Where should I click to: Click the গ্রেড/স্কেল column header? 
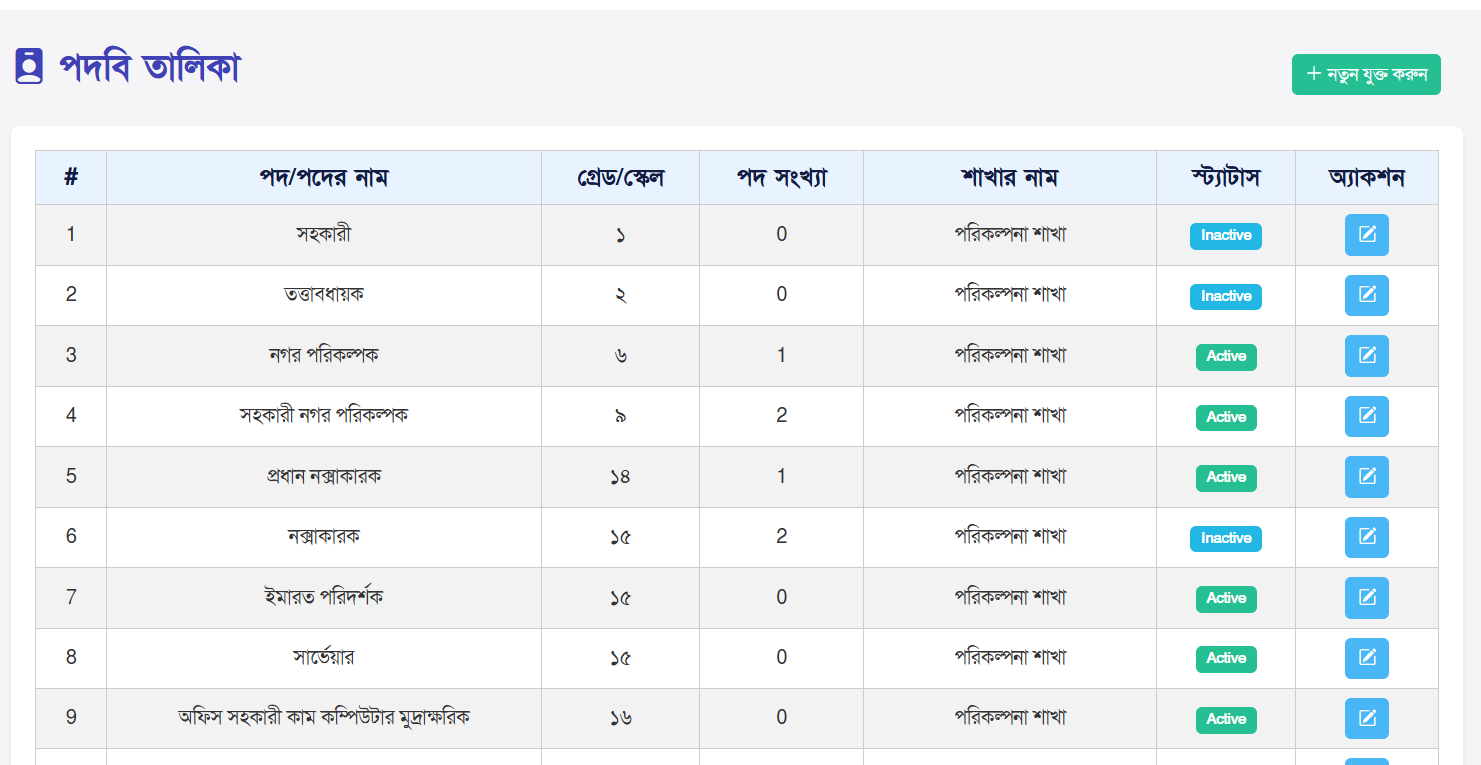(x=620, y=178)
